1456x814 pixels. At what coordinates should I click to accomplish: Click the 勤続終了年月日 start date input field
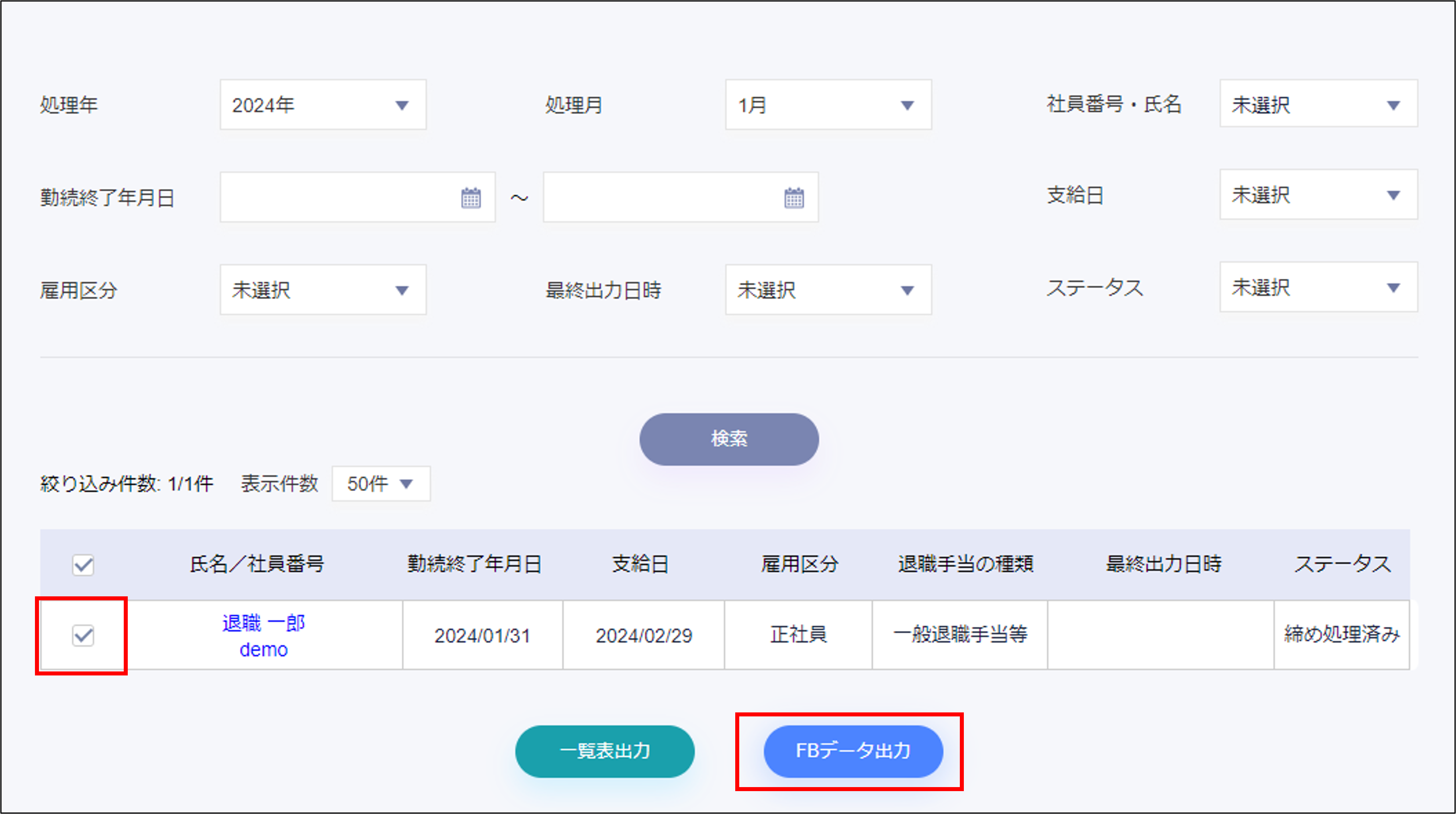339,197
